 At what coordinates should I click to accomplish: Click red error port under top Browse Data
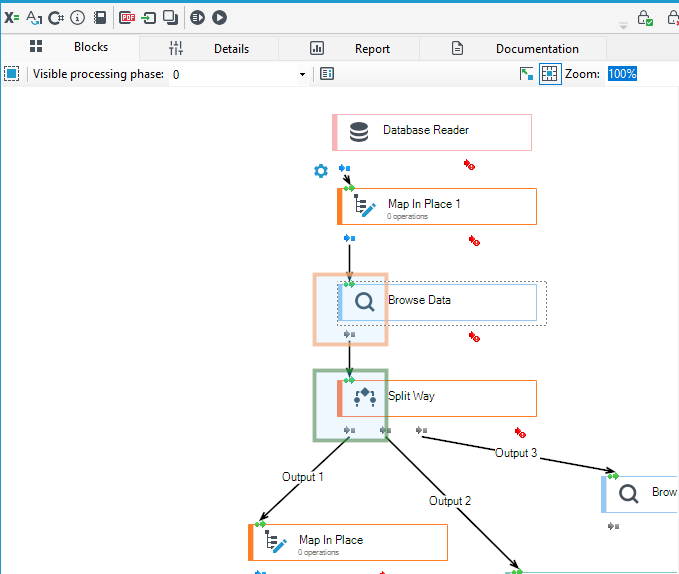tap(474, 337)
